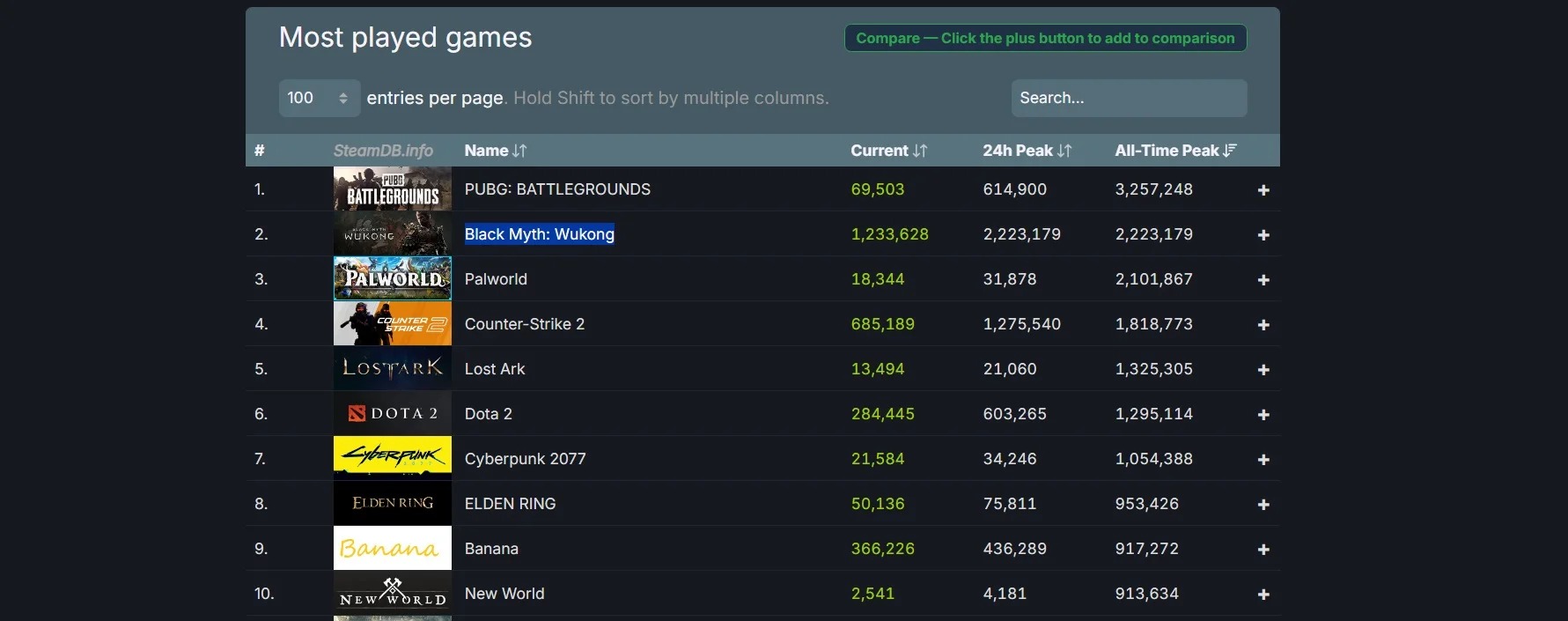The image size is (1568, 621).
Task: Open the PUBG: BATTLEGROUNDS game link
Action: point(557,189)
